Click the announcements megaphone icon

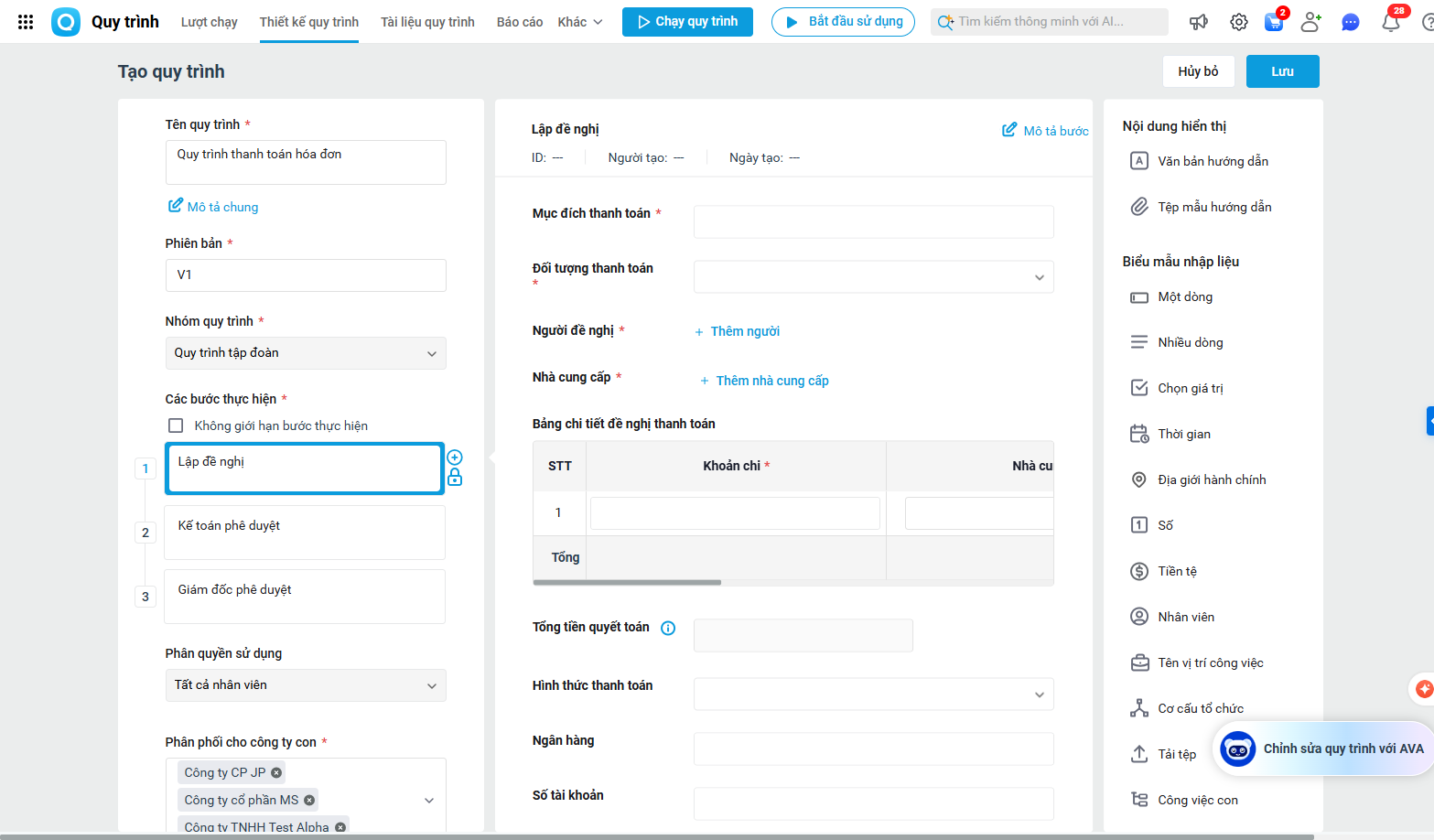tap(1198, 22)
